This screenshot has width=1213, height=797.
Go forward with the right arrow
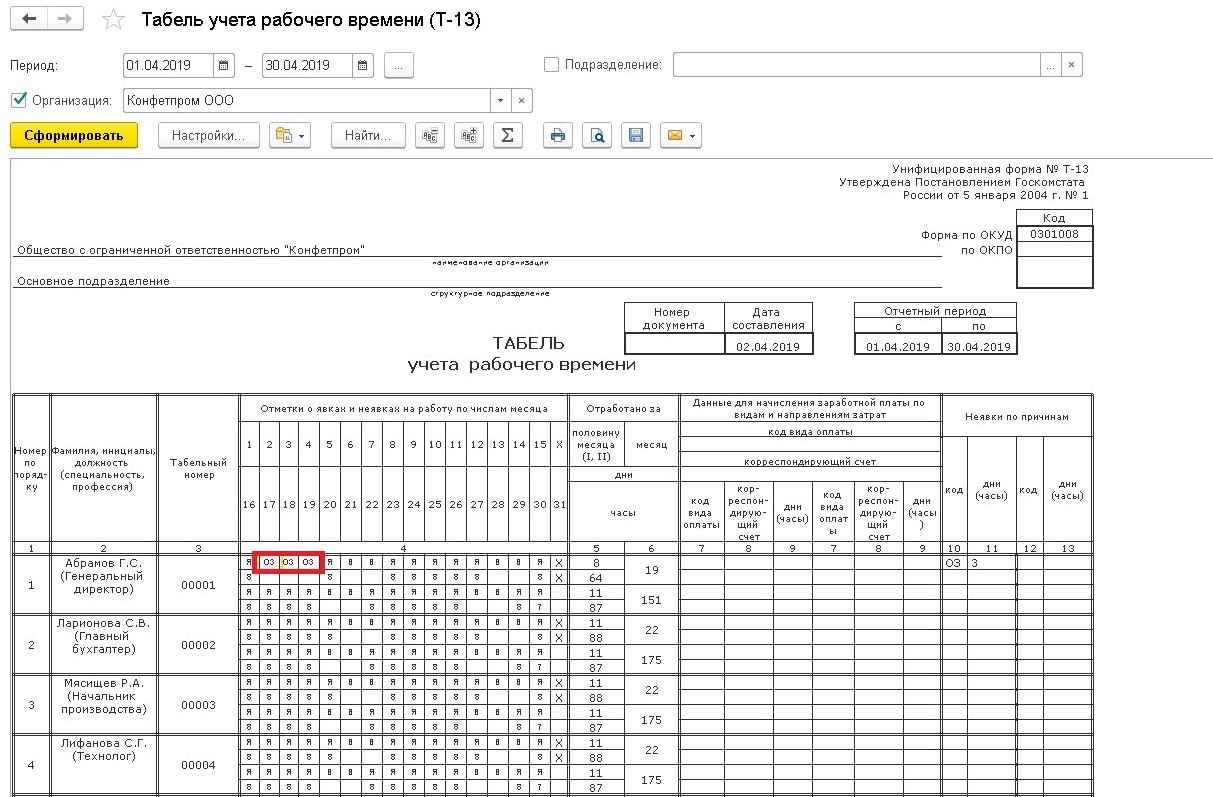coord(65,19)
